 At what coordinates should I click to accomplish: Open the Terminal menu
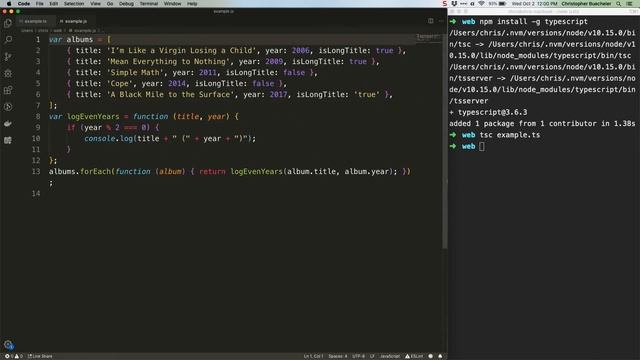point(149,4)
